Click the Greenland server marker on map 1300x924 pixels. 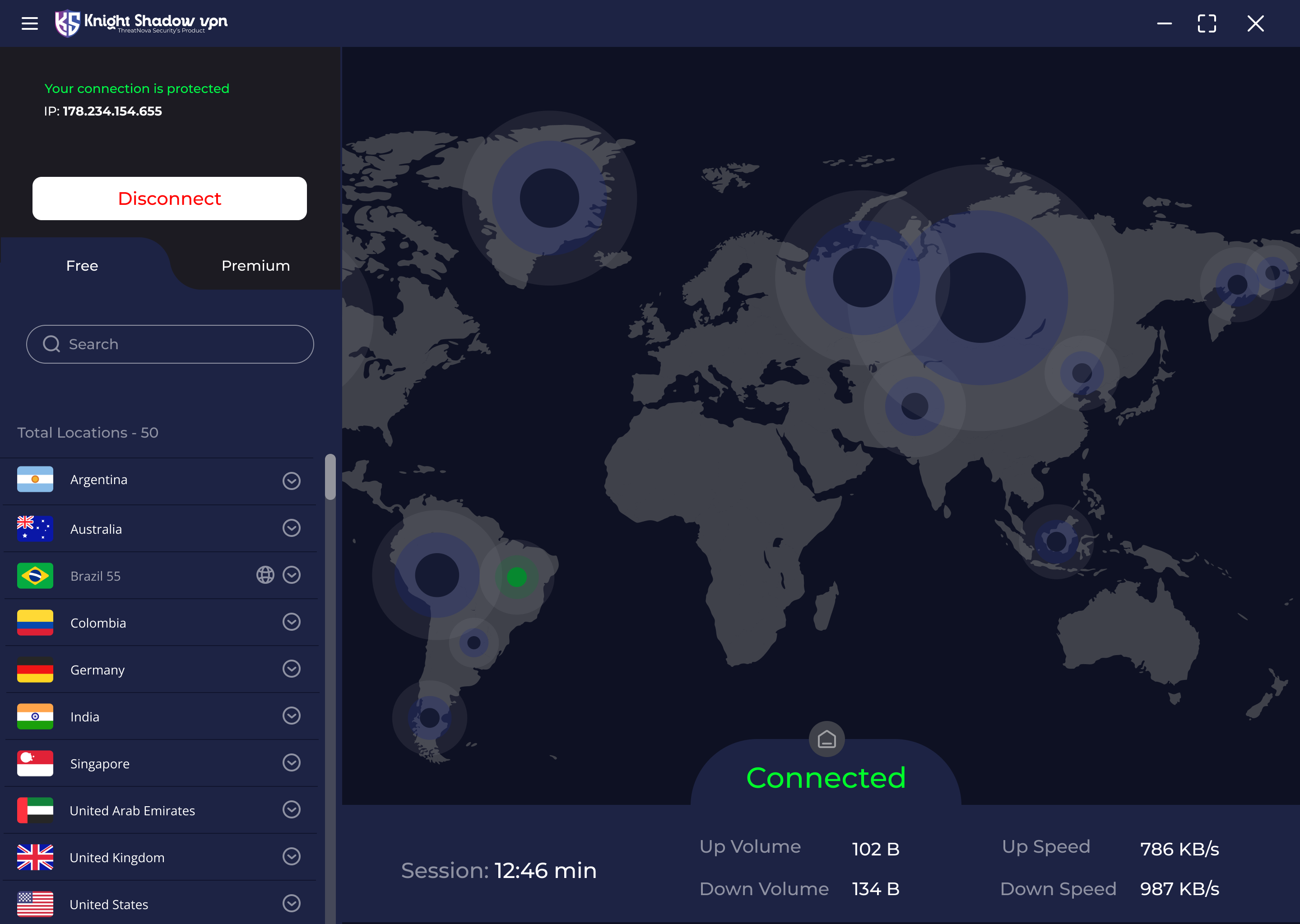pos(549,198)
